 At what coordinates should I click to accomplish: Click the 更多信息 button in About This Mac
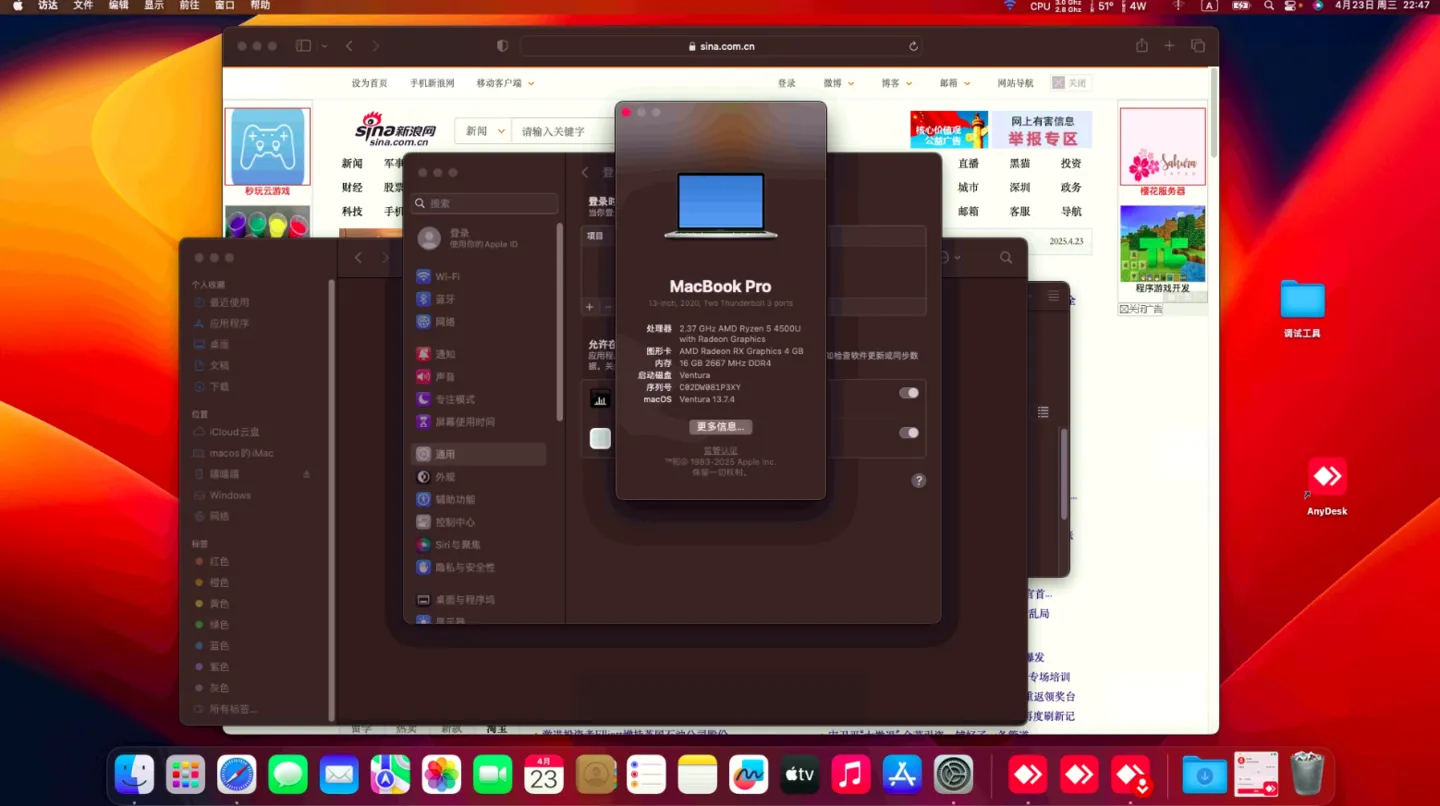[x=720, y=427]
